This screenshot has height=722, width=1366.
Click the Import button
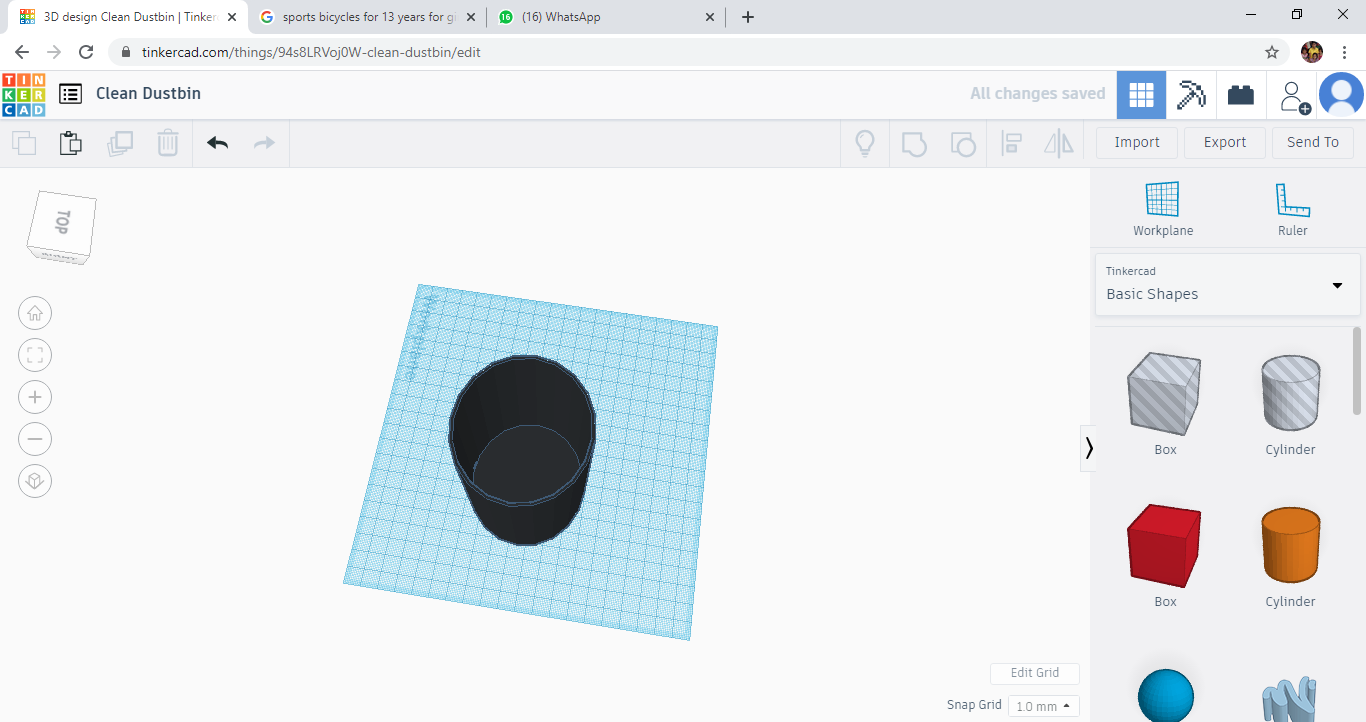coord(1137,142)
